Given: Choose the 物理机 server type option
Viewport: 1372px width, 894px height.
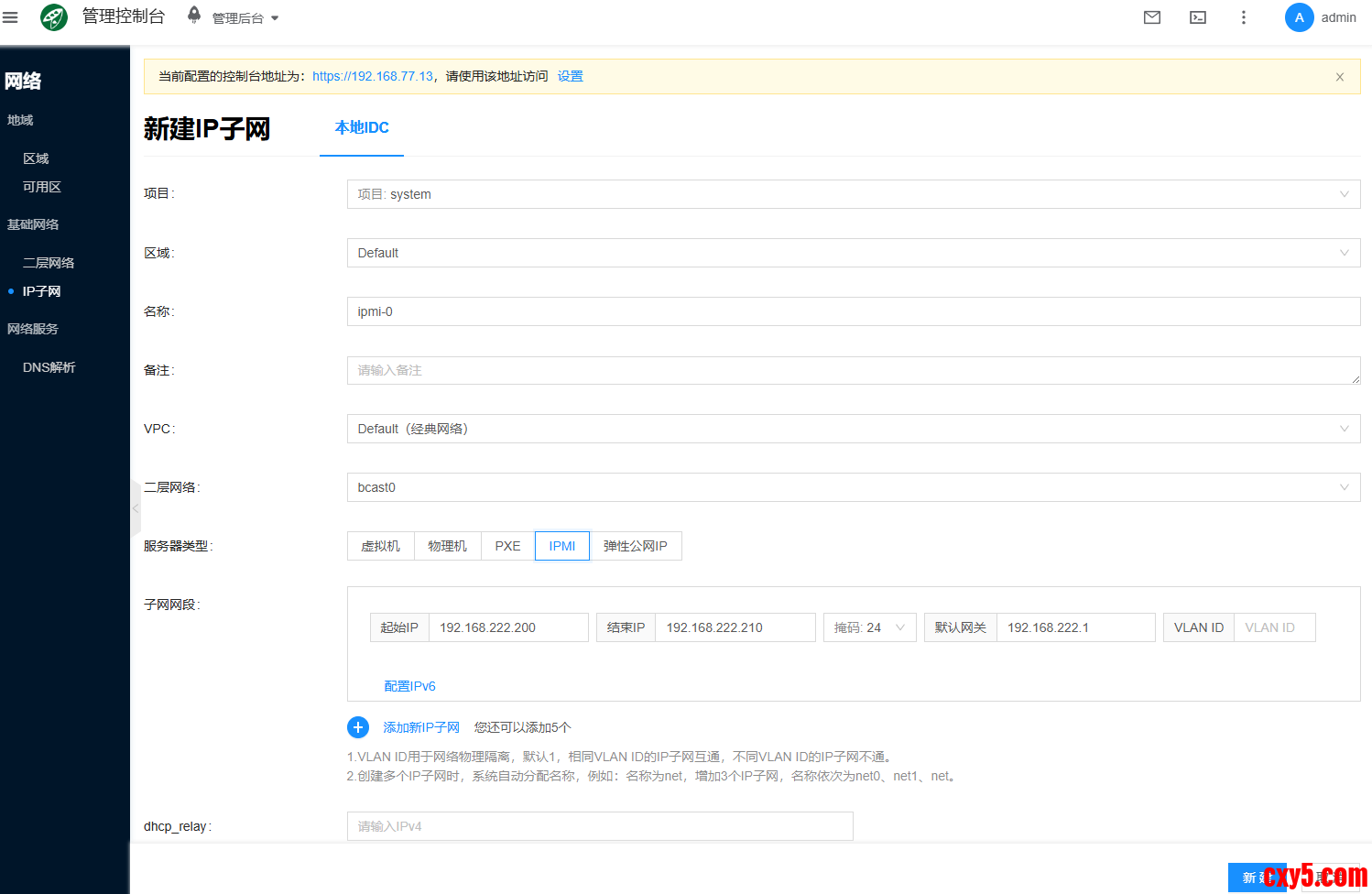Looking at the screenshot, I should [x=448, y=546].
